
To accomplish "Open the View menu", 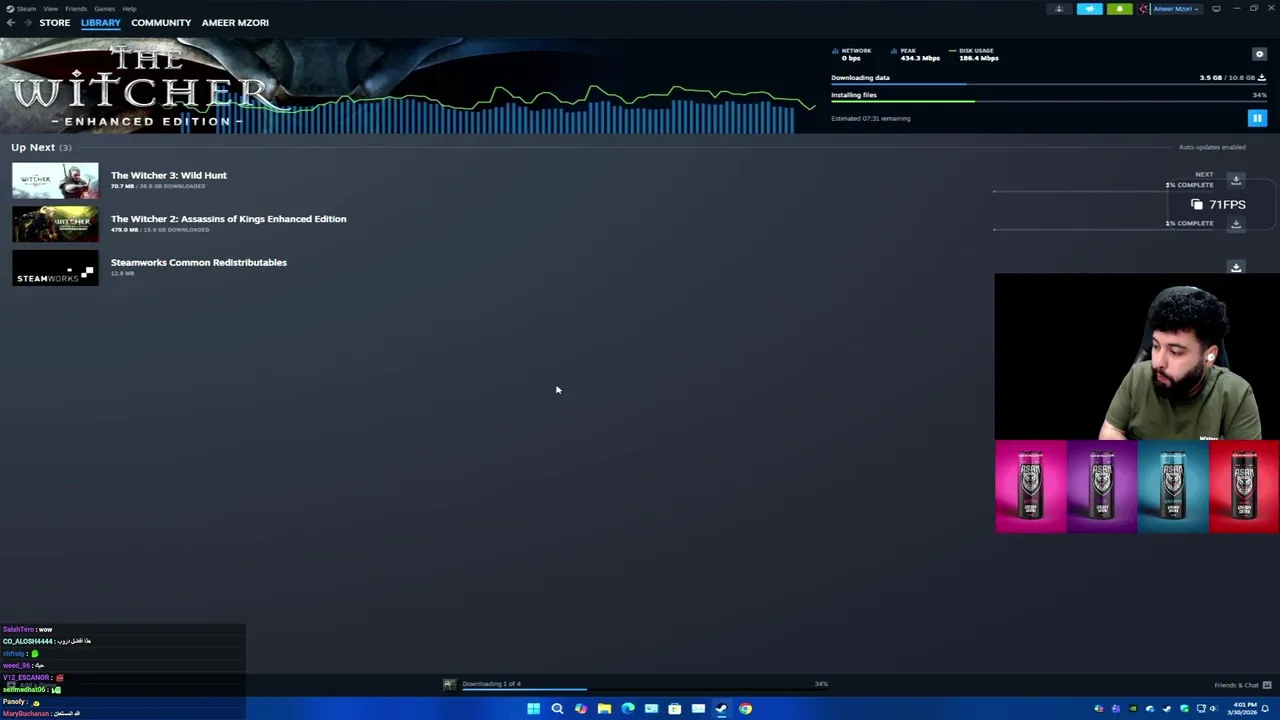I will point(50,8).
